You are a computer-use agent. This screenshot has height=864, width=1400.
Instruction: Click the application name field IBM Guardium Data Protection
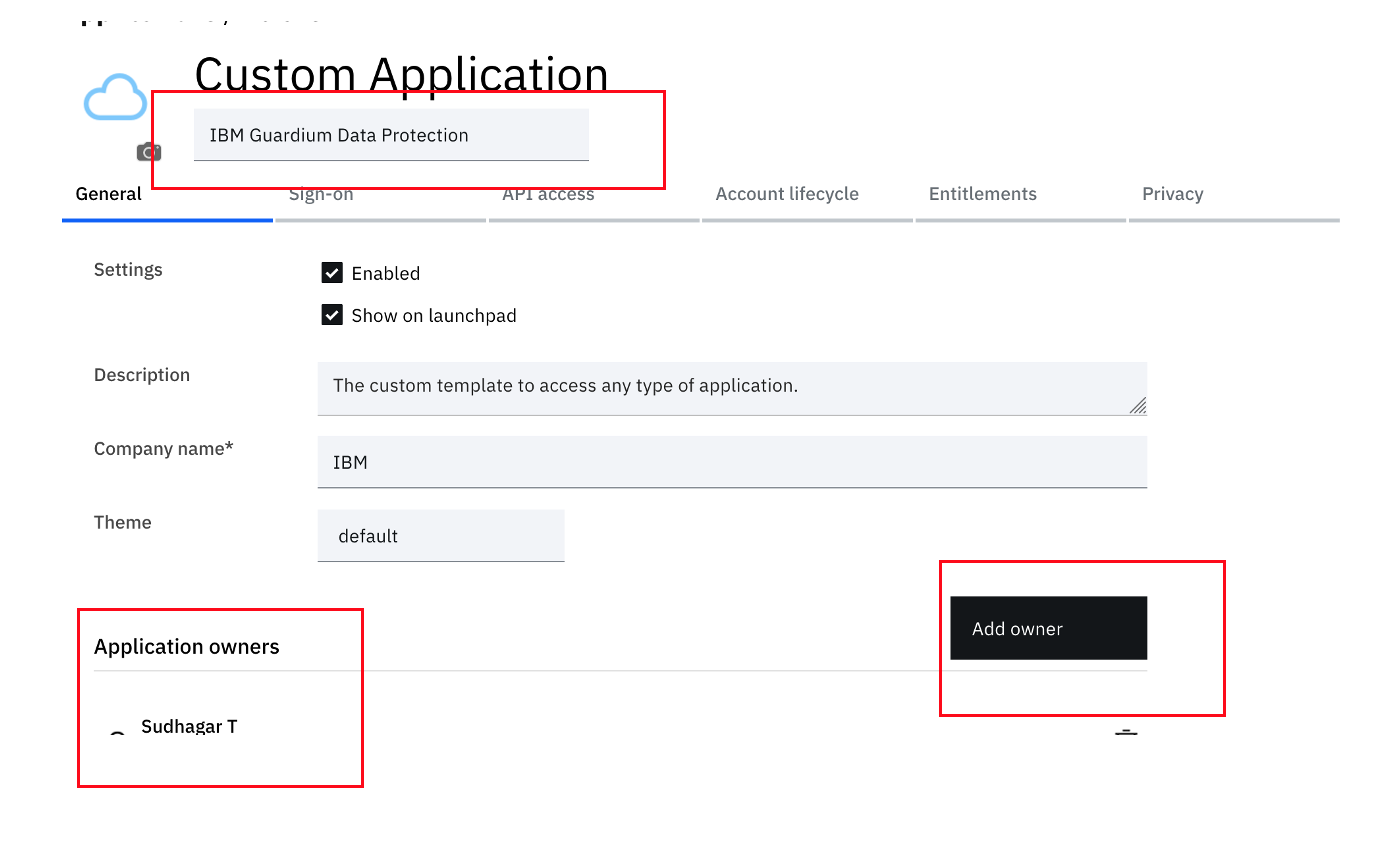(x=391, y=135)
